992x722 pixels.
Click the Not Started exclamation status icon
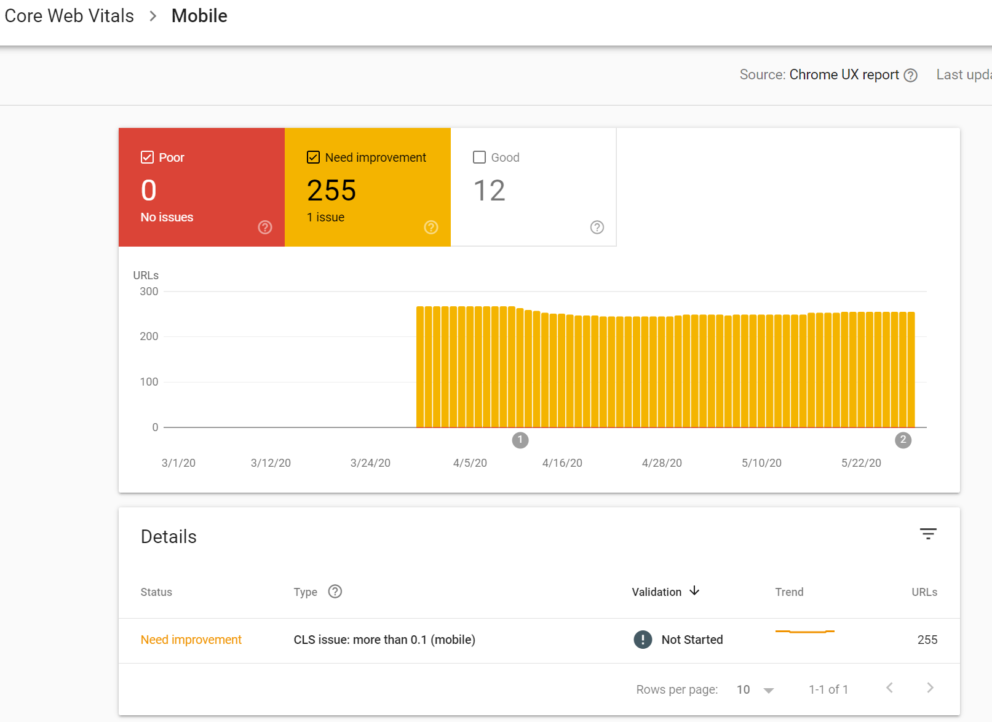(642, 639)
